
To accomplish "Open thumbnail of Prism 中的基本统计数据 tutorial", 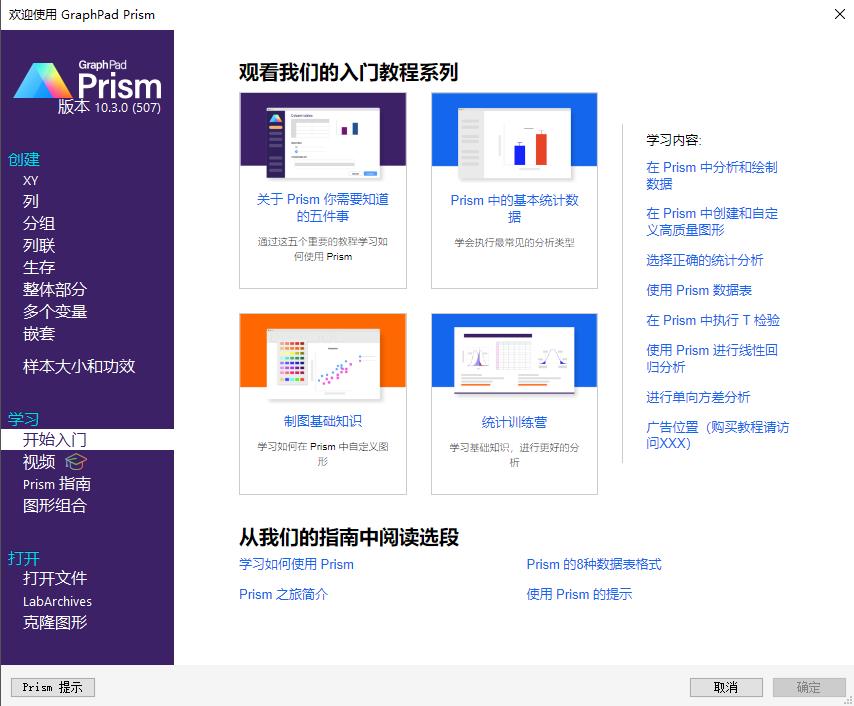I will coord(514,137).
